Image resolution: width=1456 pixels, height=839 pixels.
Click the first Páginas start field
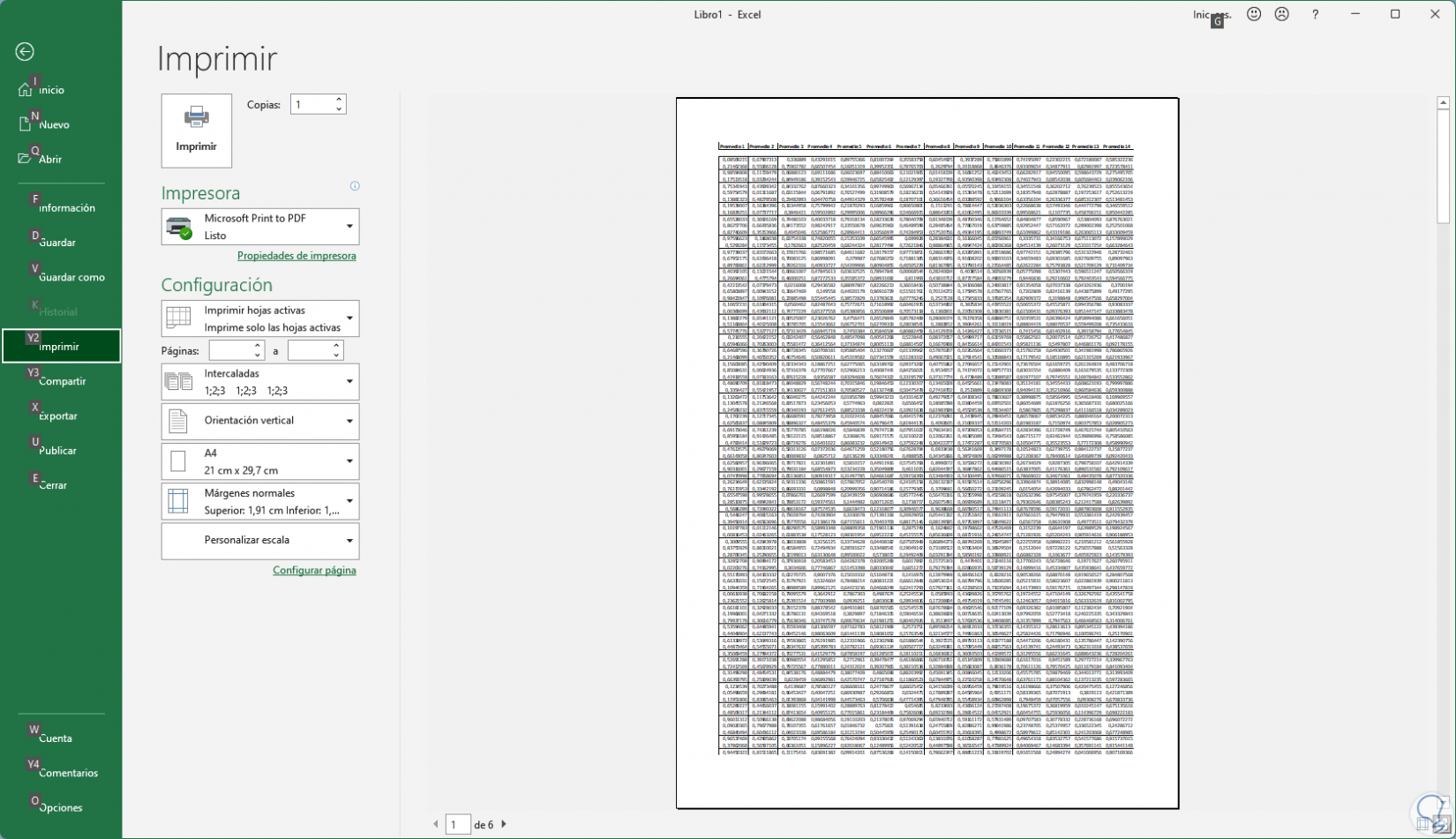230,351
